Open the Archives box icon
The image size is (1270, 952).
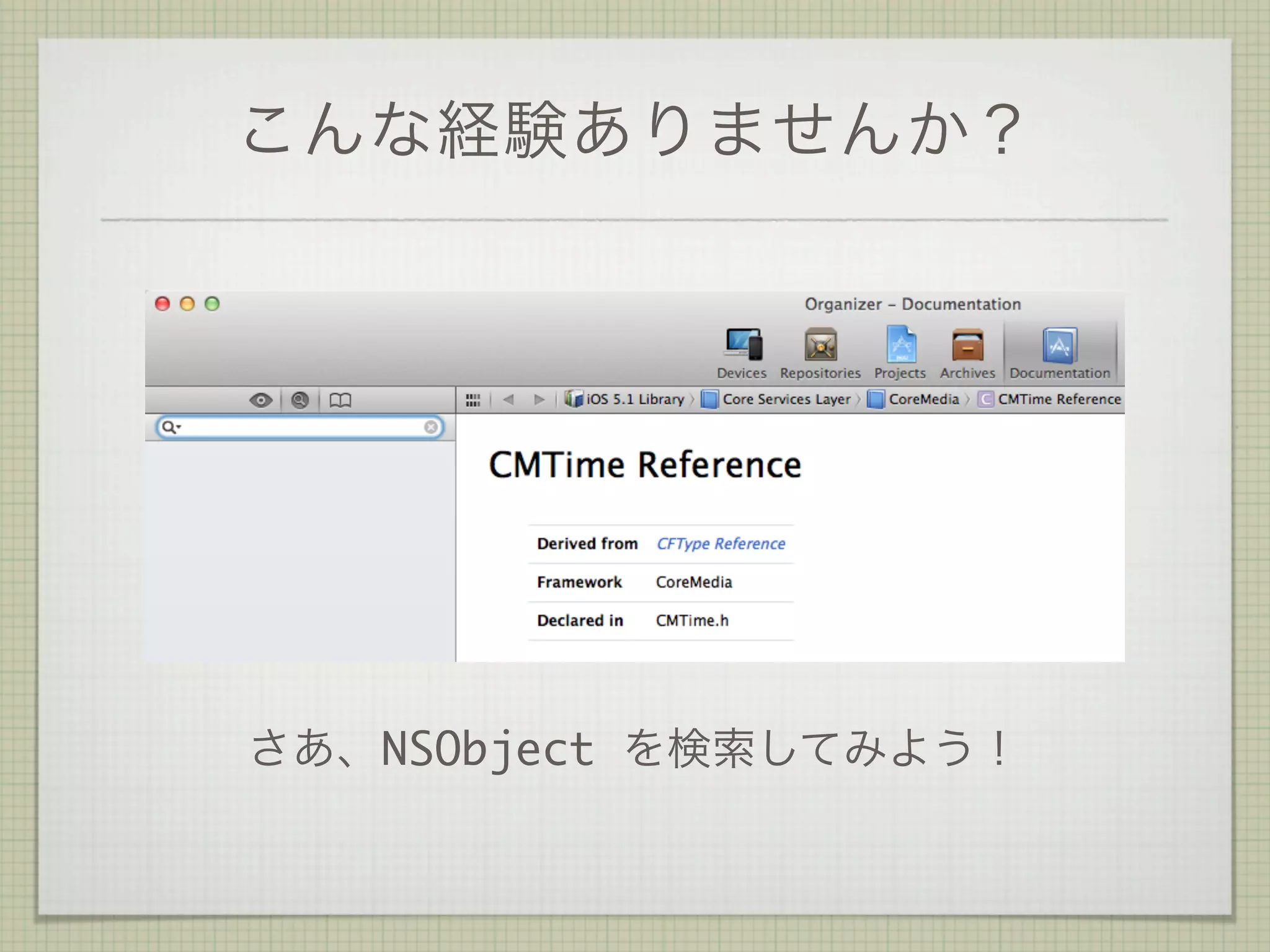[x=967, y=346]
